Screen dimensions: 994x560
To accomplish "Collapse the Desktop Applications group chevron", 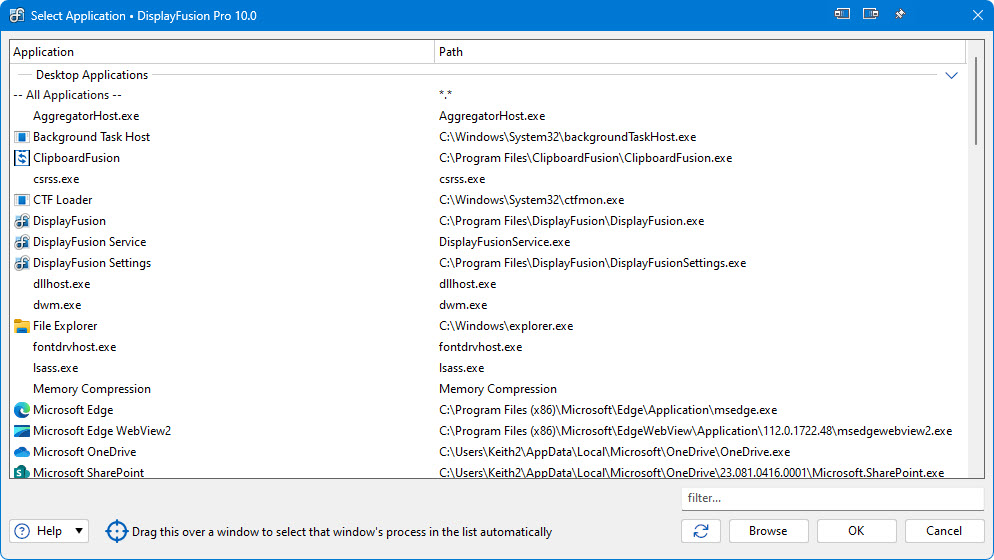I will (951, 75).
